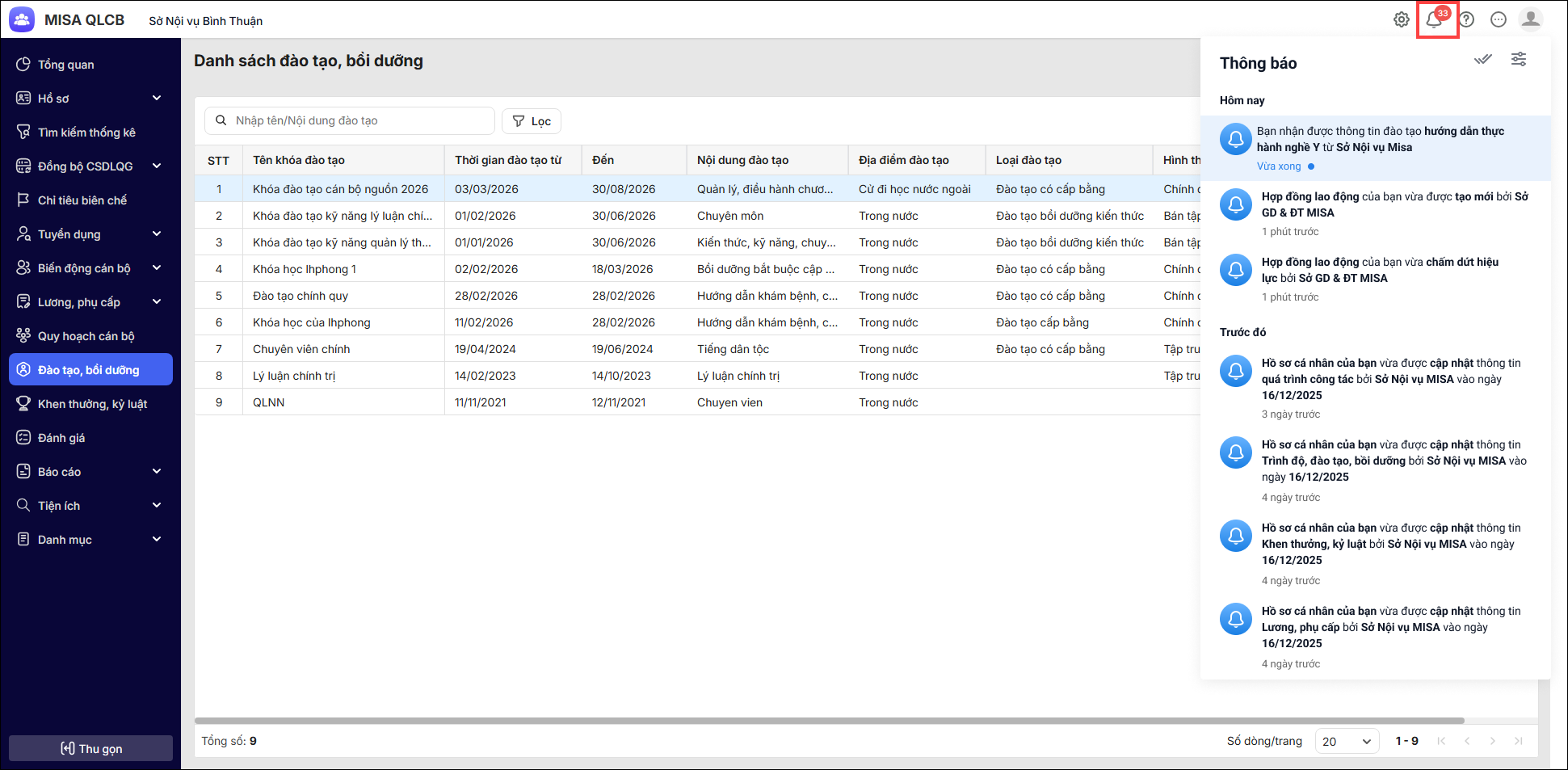1568x770 pixels.
Task: Select row Khóa đào tạo cán bộ nguồn 2026
Action: point(340,189)
